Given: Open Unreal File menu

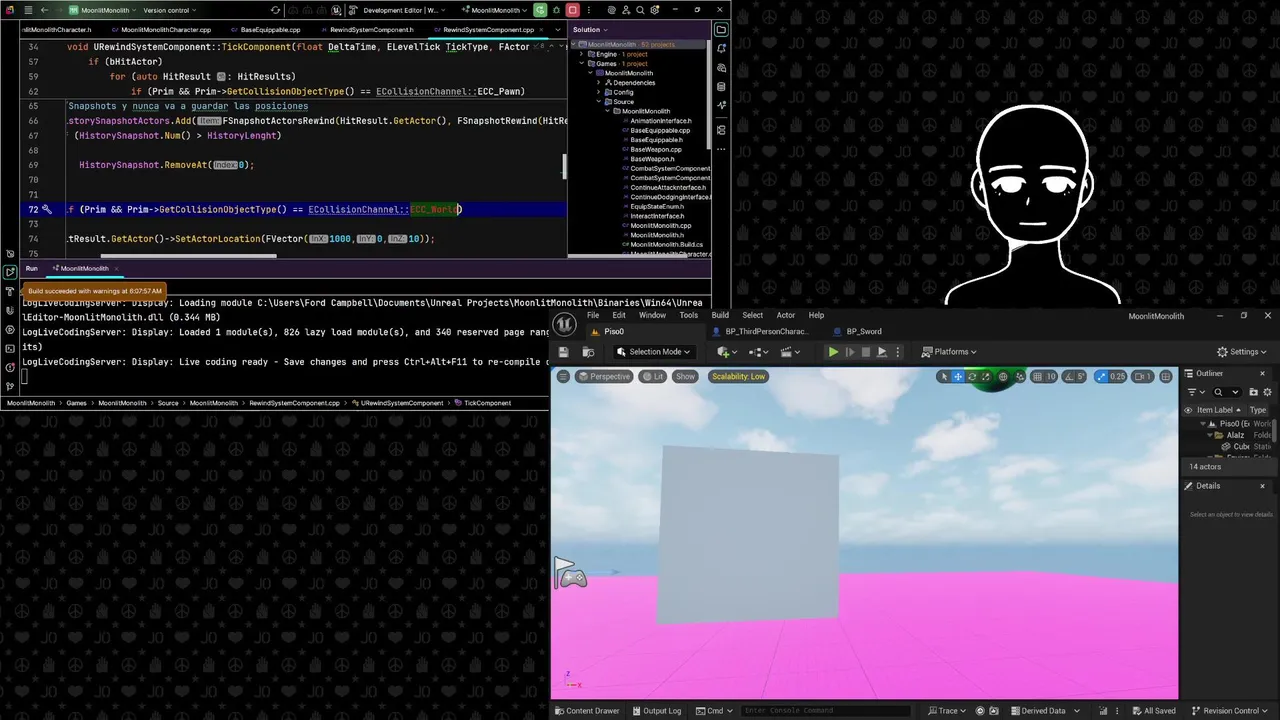Looking at the screenshot, I should click(x=593, y=315).
